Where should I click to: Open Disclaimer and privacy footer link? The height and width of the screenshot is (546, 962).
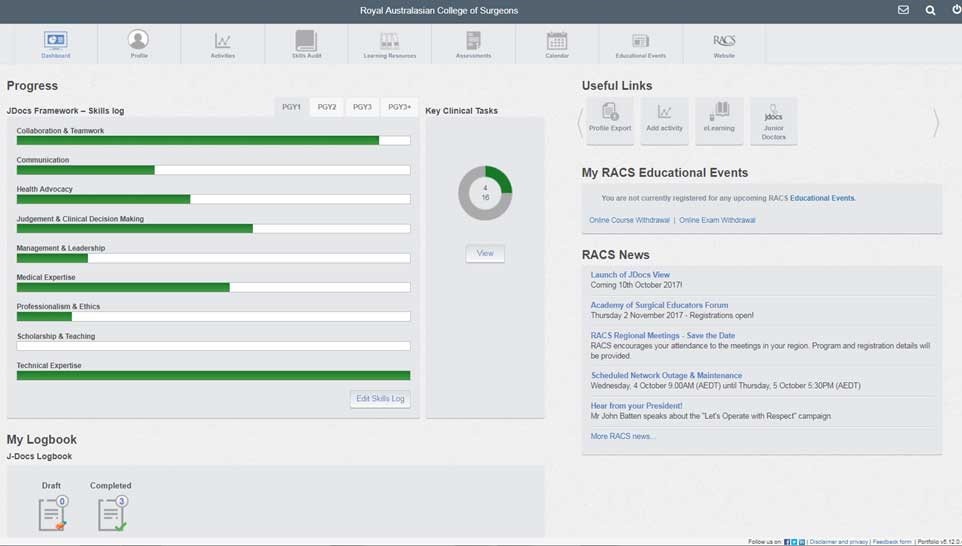(839, 542)
